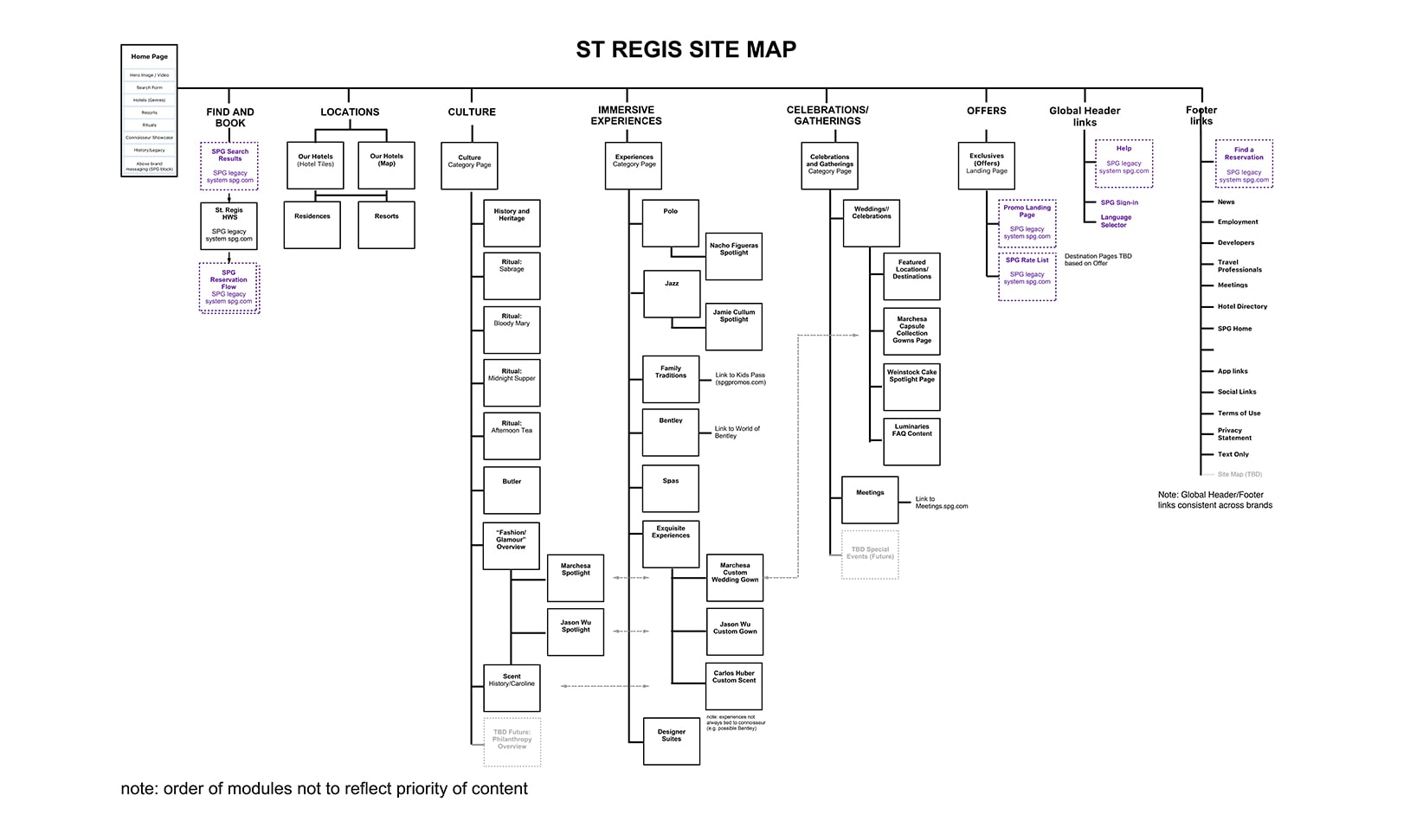Select the Nacho Figueras Spotlight box
This screenshot has width=1410, height=840.
click(x=734, y=256)
